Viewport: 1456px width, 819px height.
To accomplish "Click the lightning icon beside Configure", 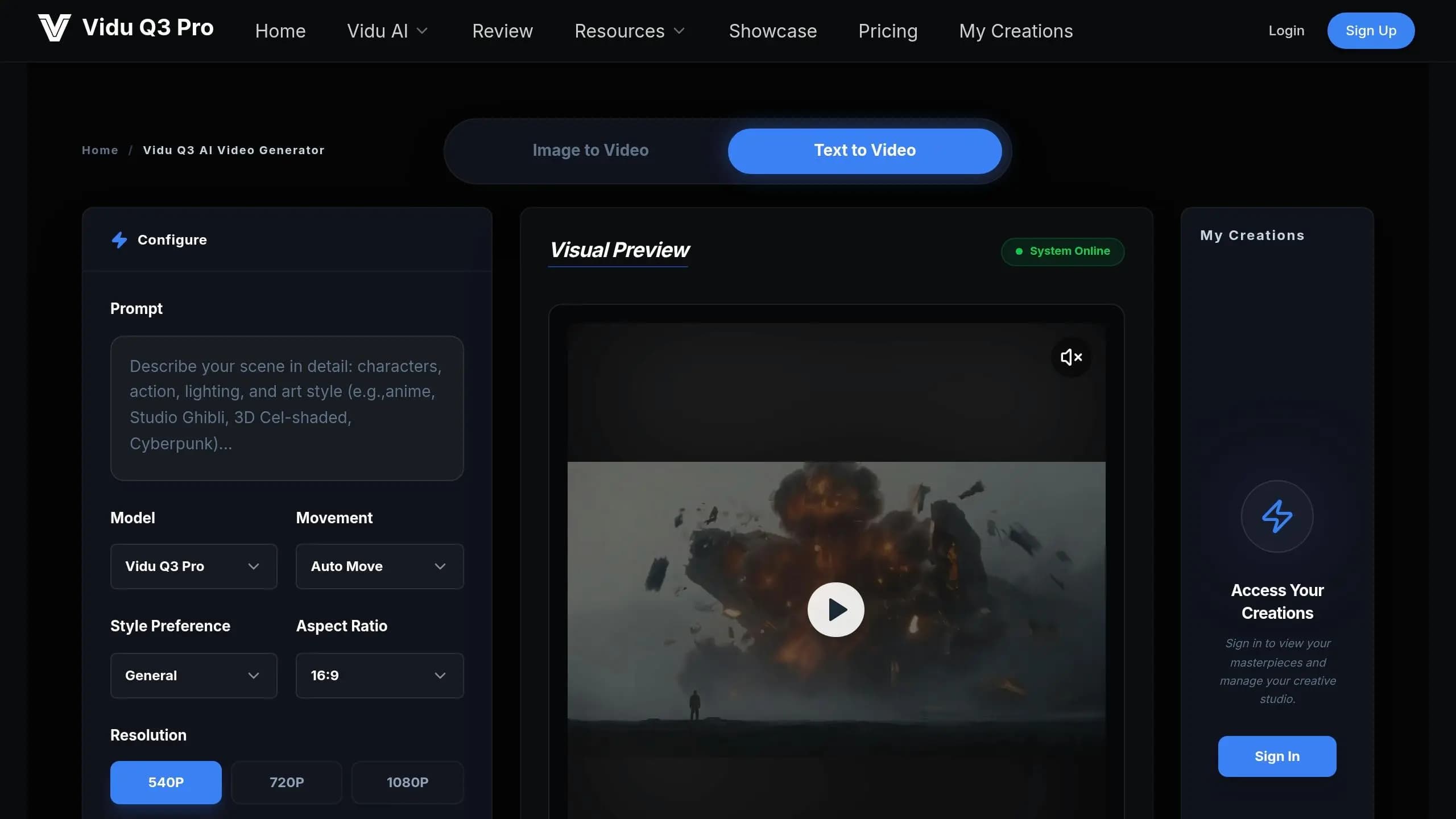I will (x=119, y=240).
